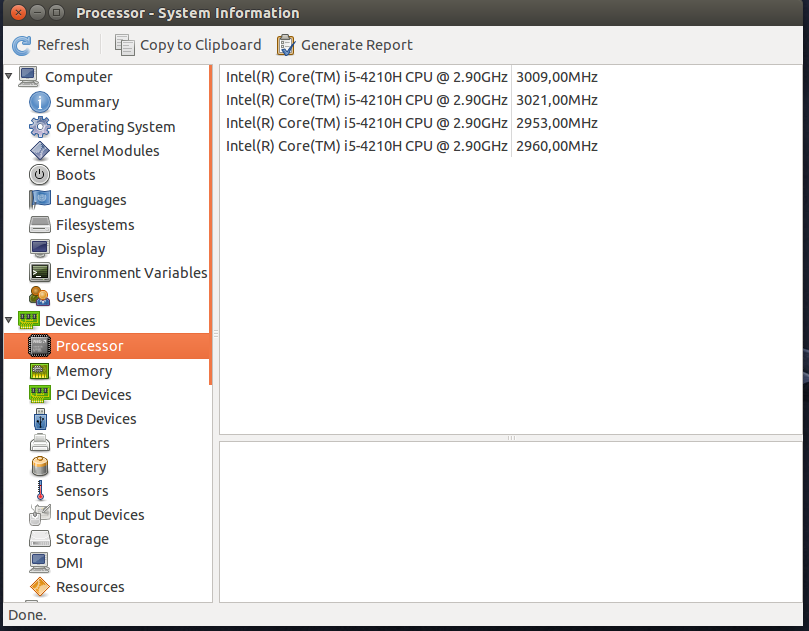Click Copy to Clipboard text
Image resolution: width=809 pixels, height=631 pixels.
[x=201, y=45]
